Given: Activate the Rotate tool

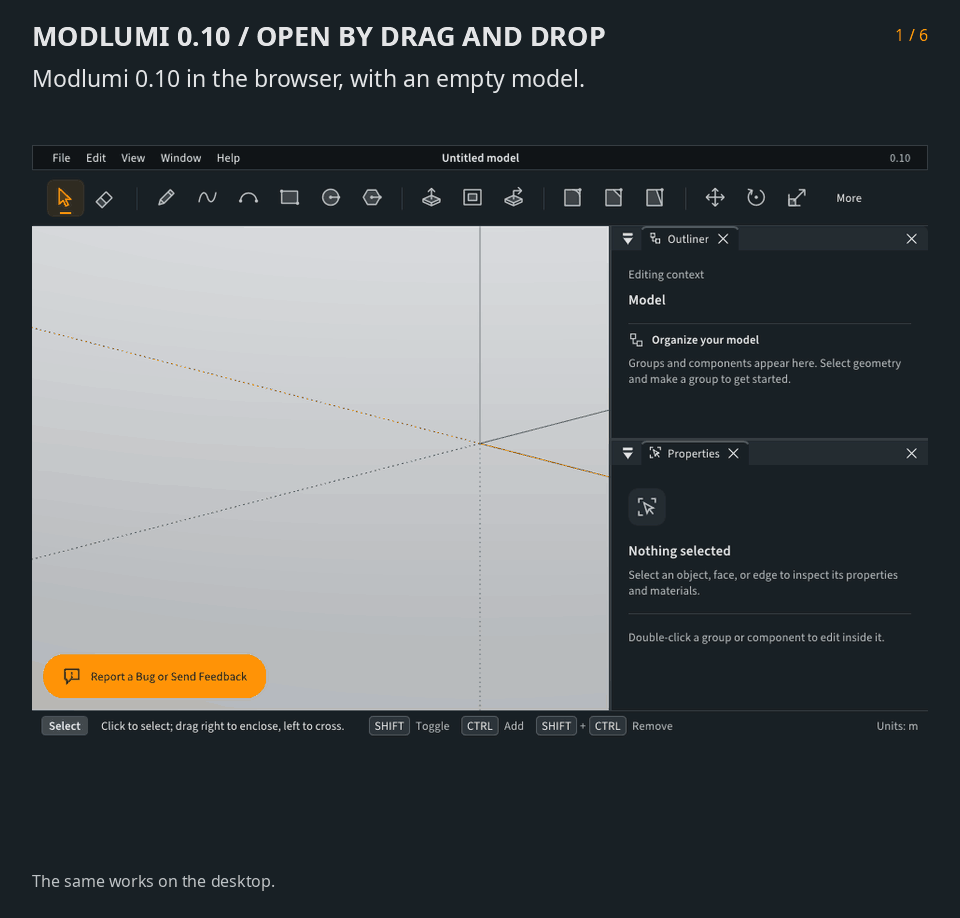Looking at the screenshot, I should [x=756, y=198].
